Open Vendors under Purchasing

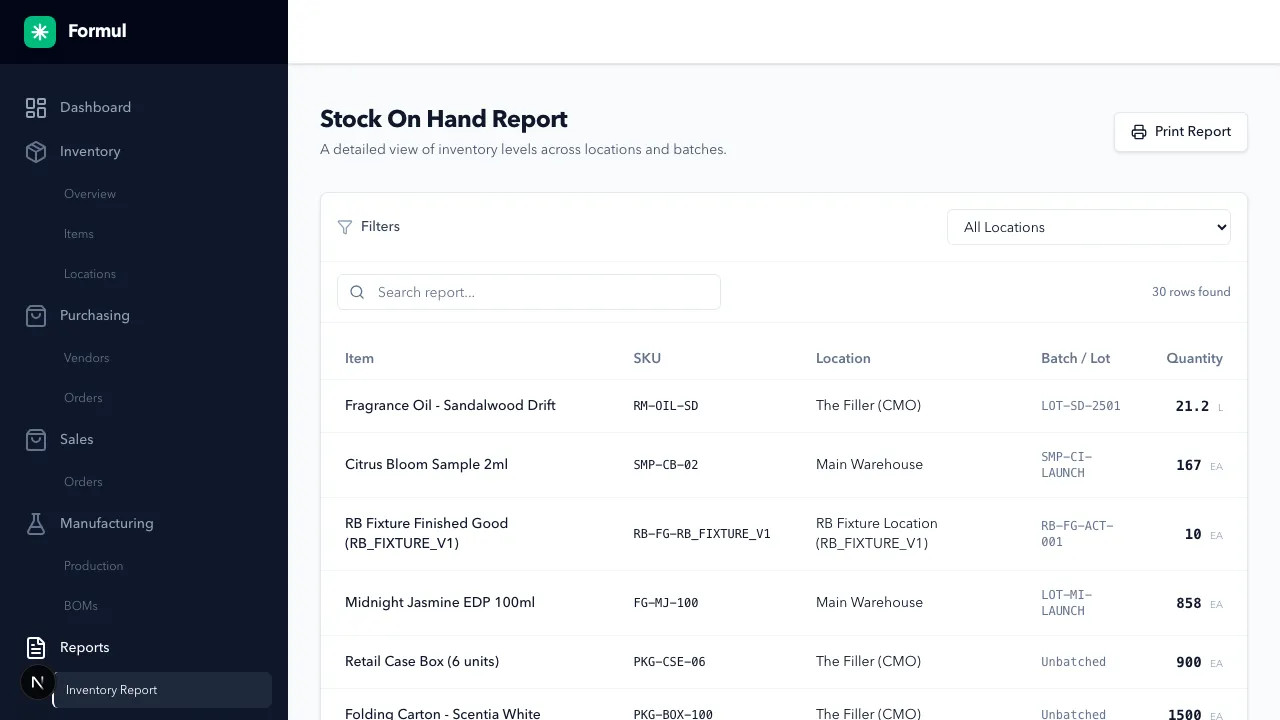tap(86, 357)
